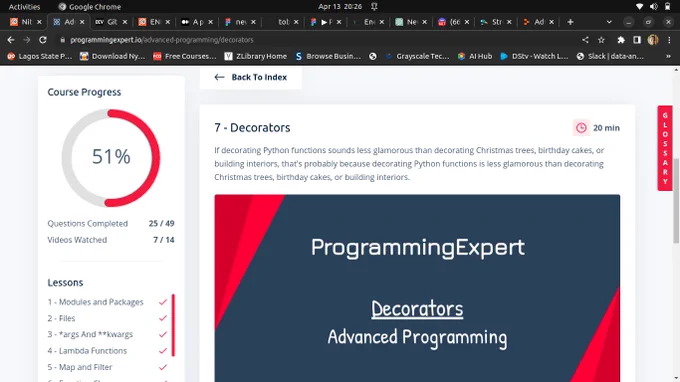Click checkmark beside Lambda Functions lesson

[x=163, y=351]
